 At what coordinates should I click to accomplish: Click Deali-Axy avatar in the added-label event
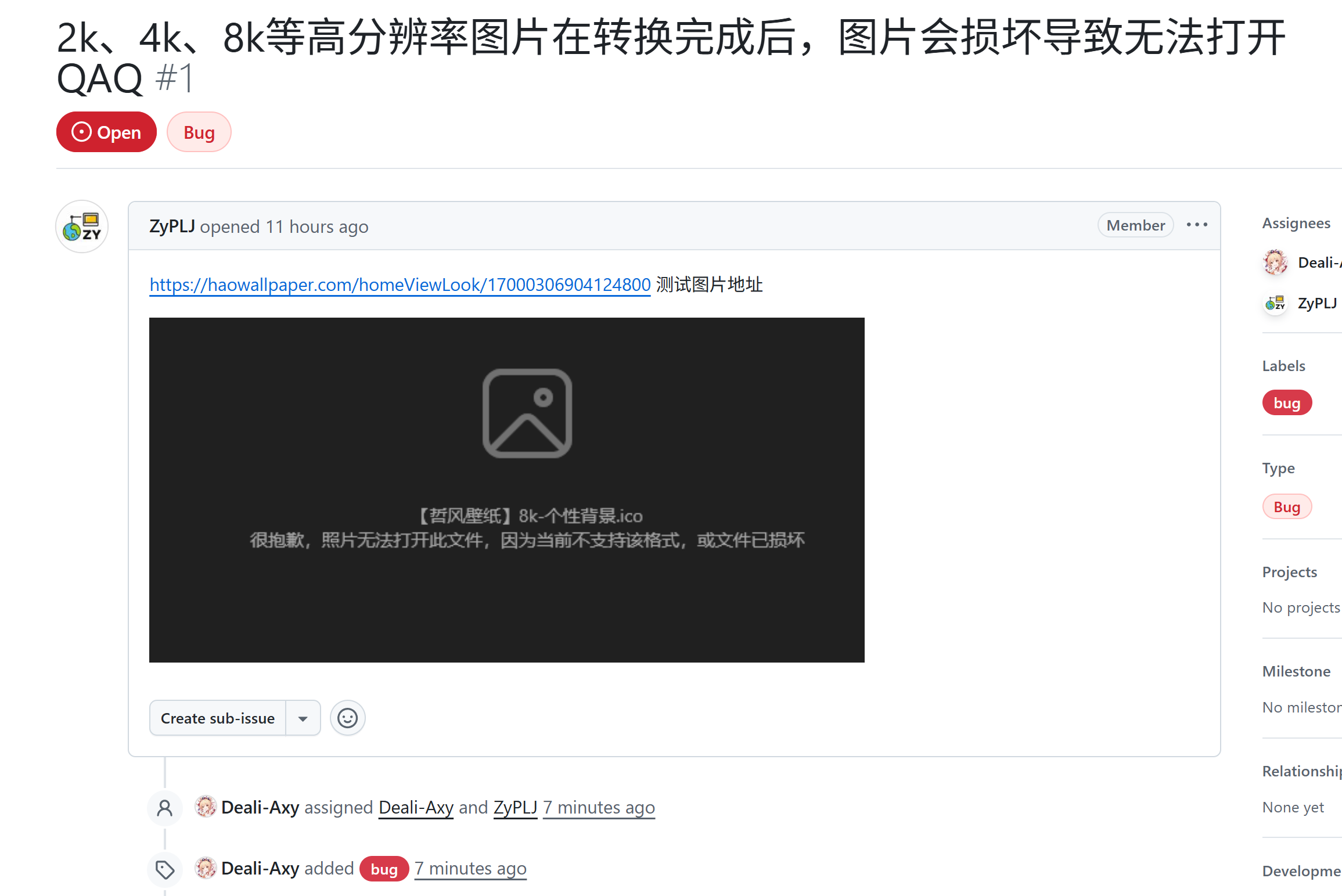[x=206, y=868]
